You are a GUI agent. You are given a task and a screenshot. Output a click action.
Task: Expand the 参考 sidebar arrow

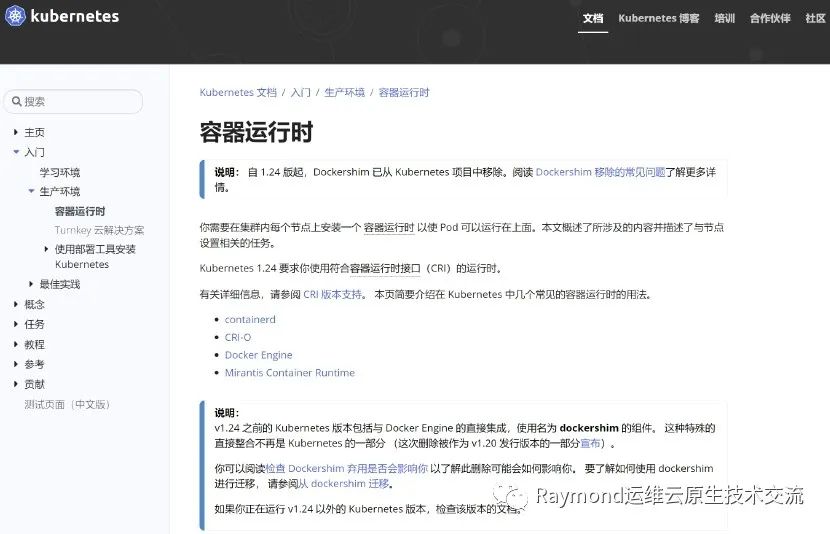click(x=16, y=364)
